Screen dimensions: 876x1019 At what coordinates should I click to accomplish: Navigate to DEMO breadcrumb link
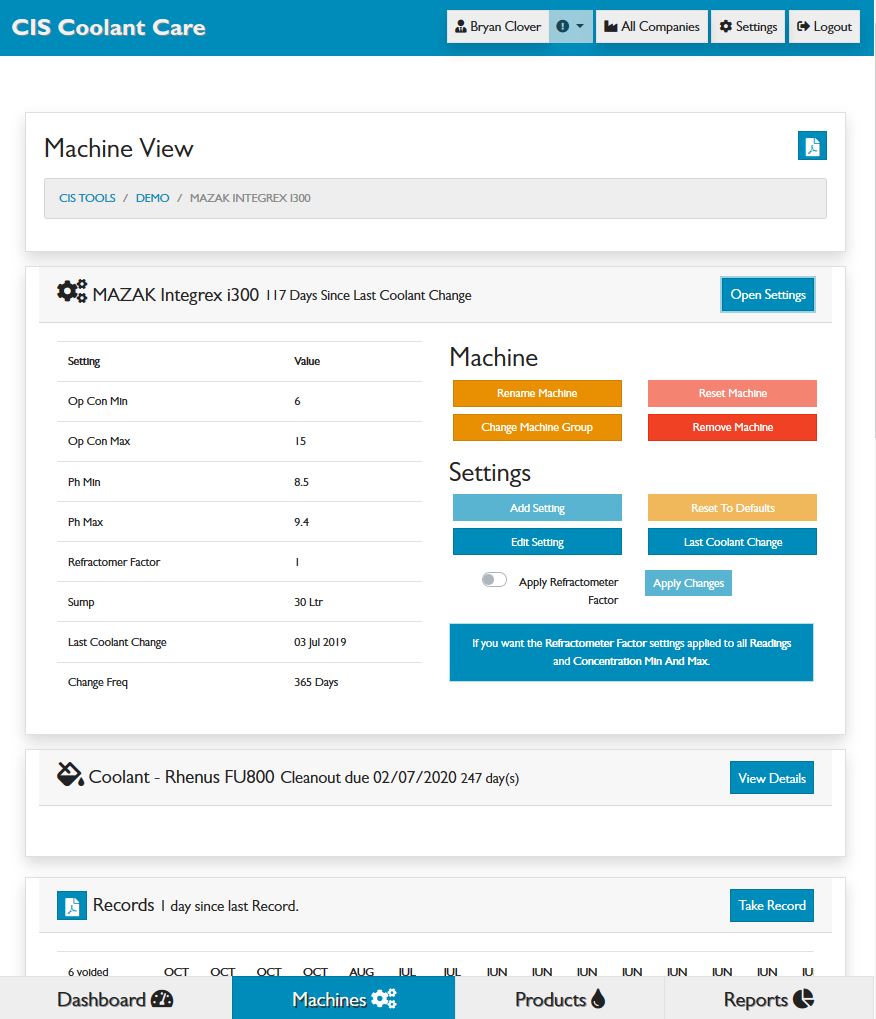coord(152,198)
